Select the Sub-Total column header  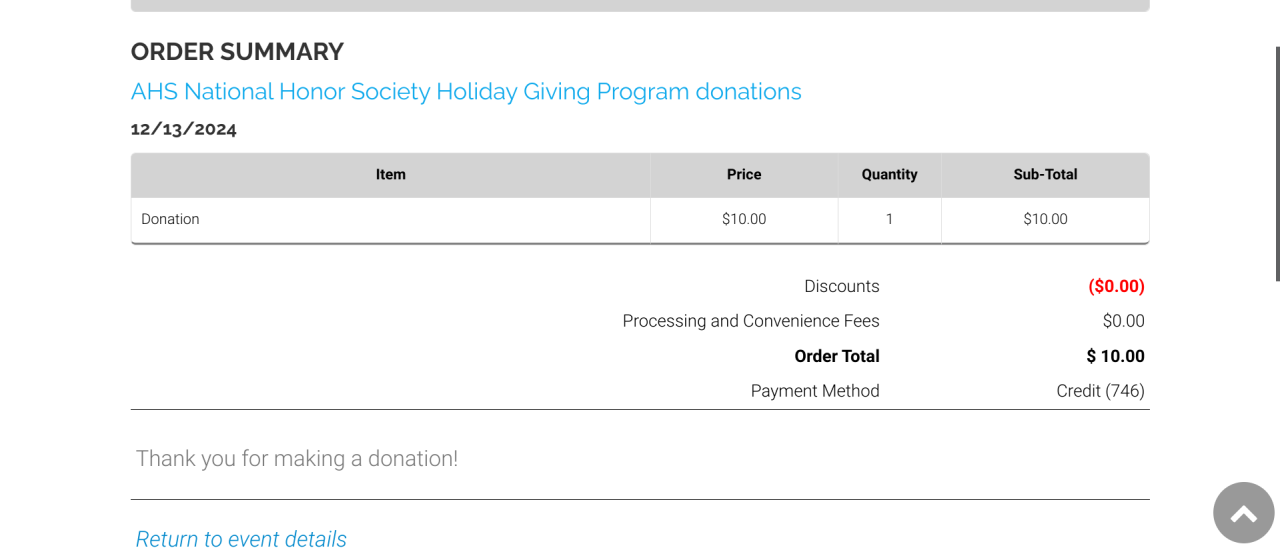[1045, 175]
